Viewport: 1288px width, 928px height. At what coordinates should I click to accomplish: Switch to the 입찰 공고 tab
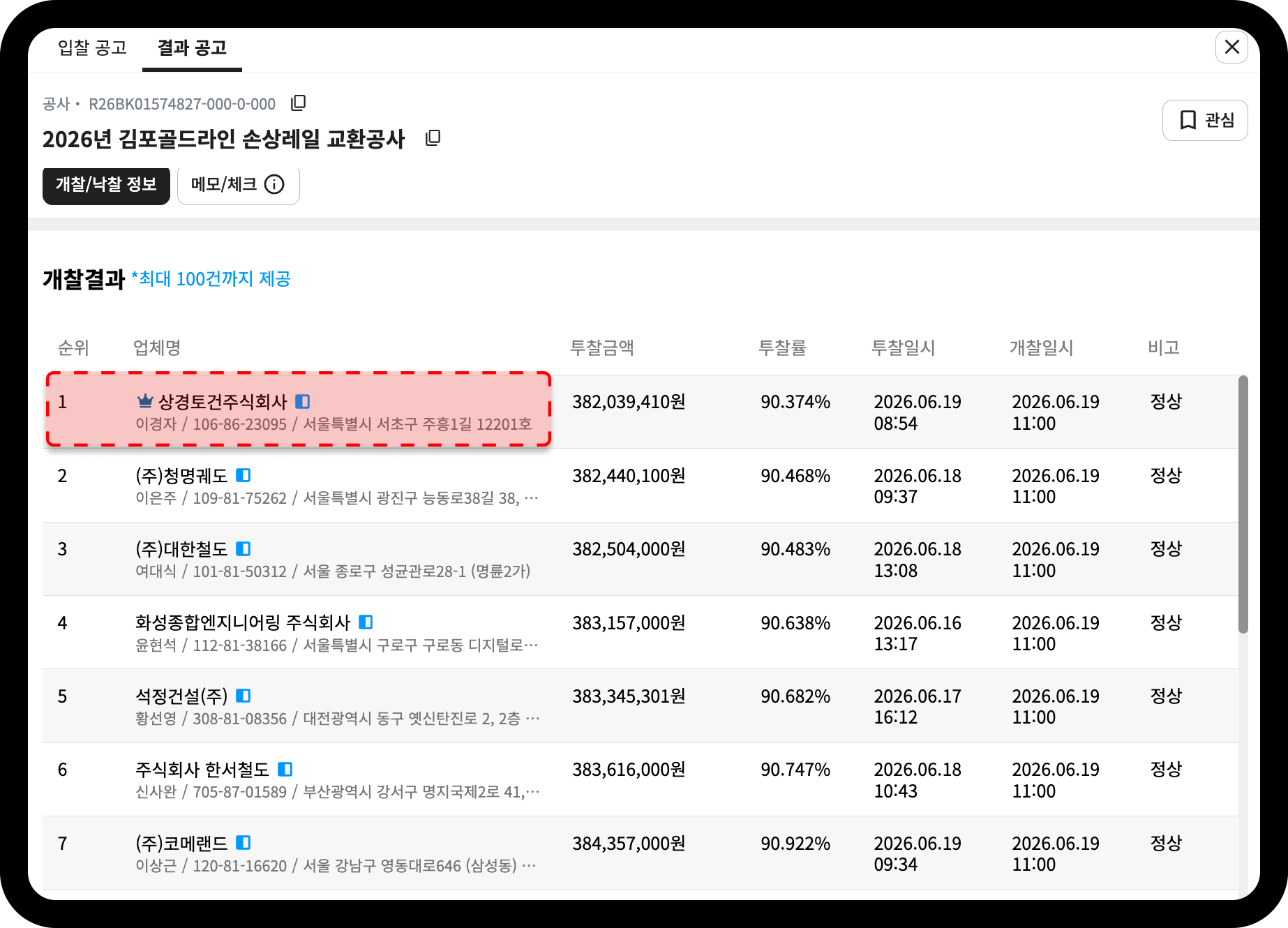(92, 48)
